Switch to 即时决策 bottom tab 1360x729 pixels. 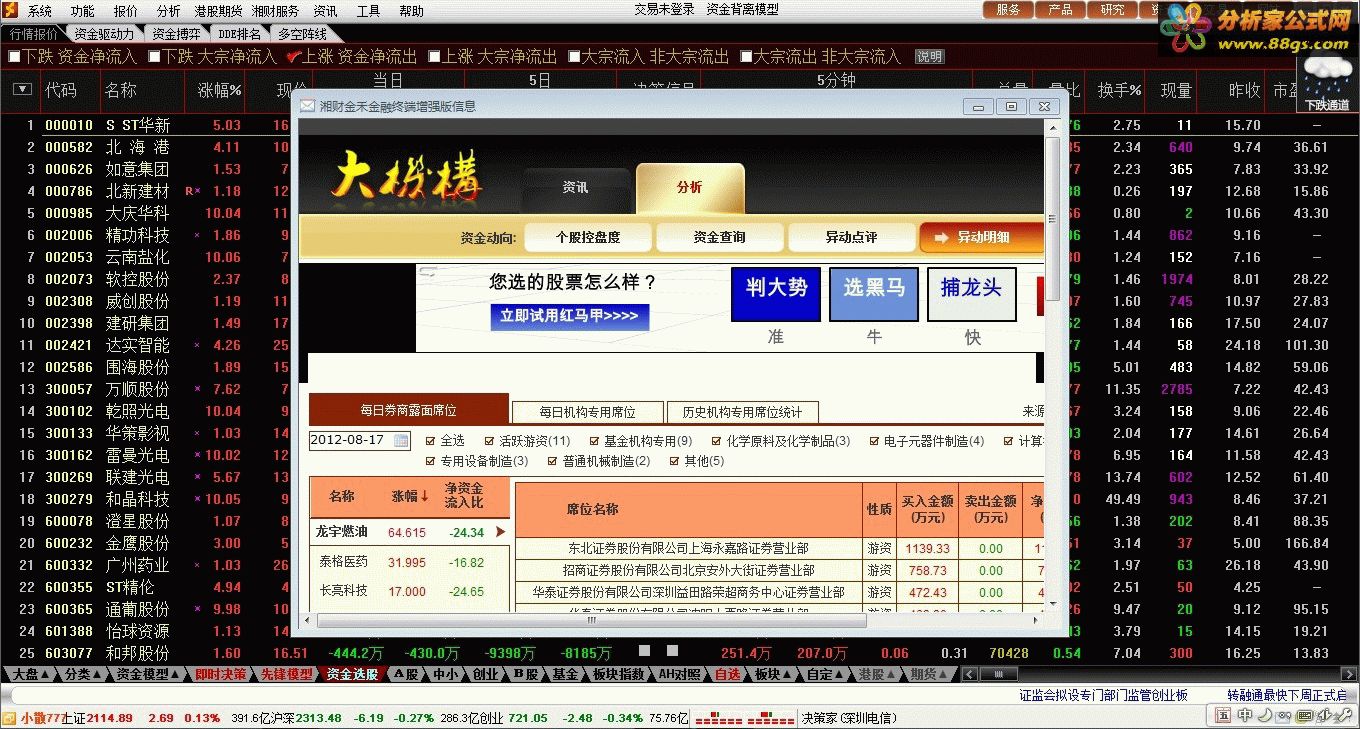click(x=220, y=675)
